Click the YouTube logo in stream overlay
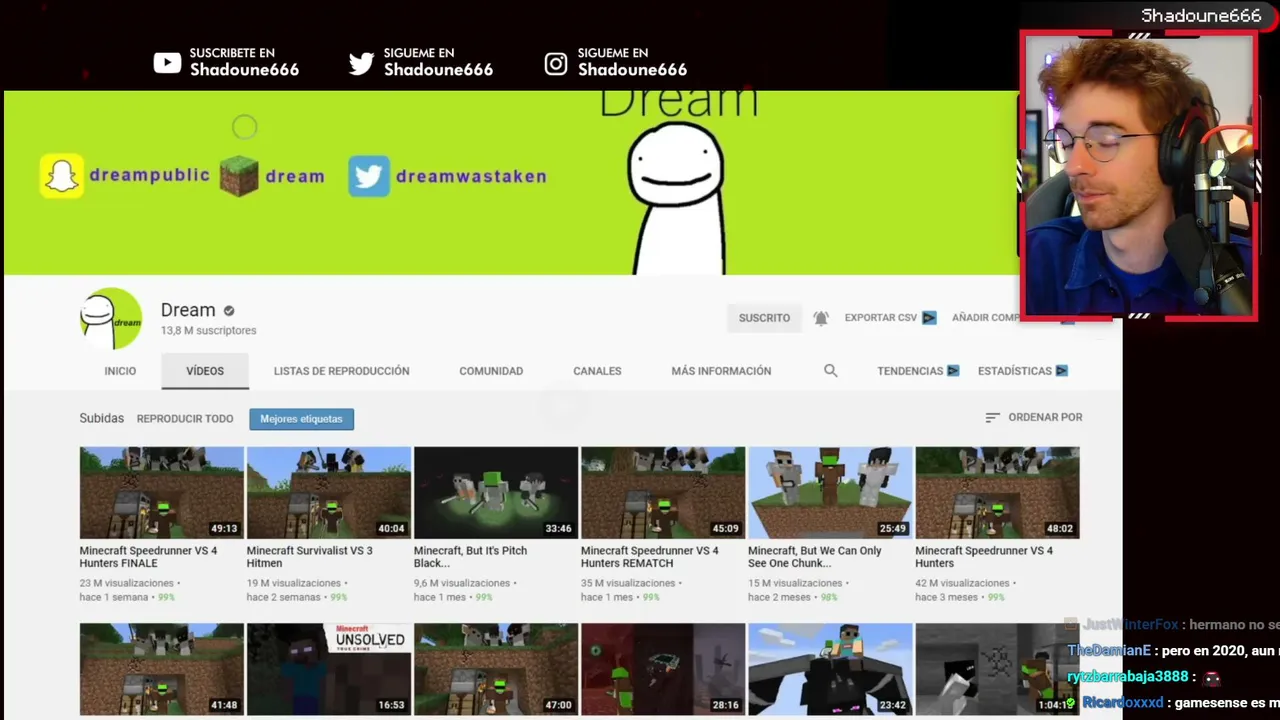This screenshot has height=720, width=1280. [167, 63]
